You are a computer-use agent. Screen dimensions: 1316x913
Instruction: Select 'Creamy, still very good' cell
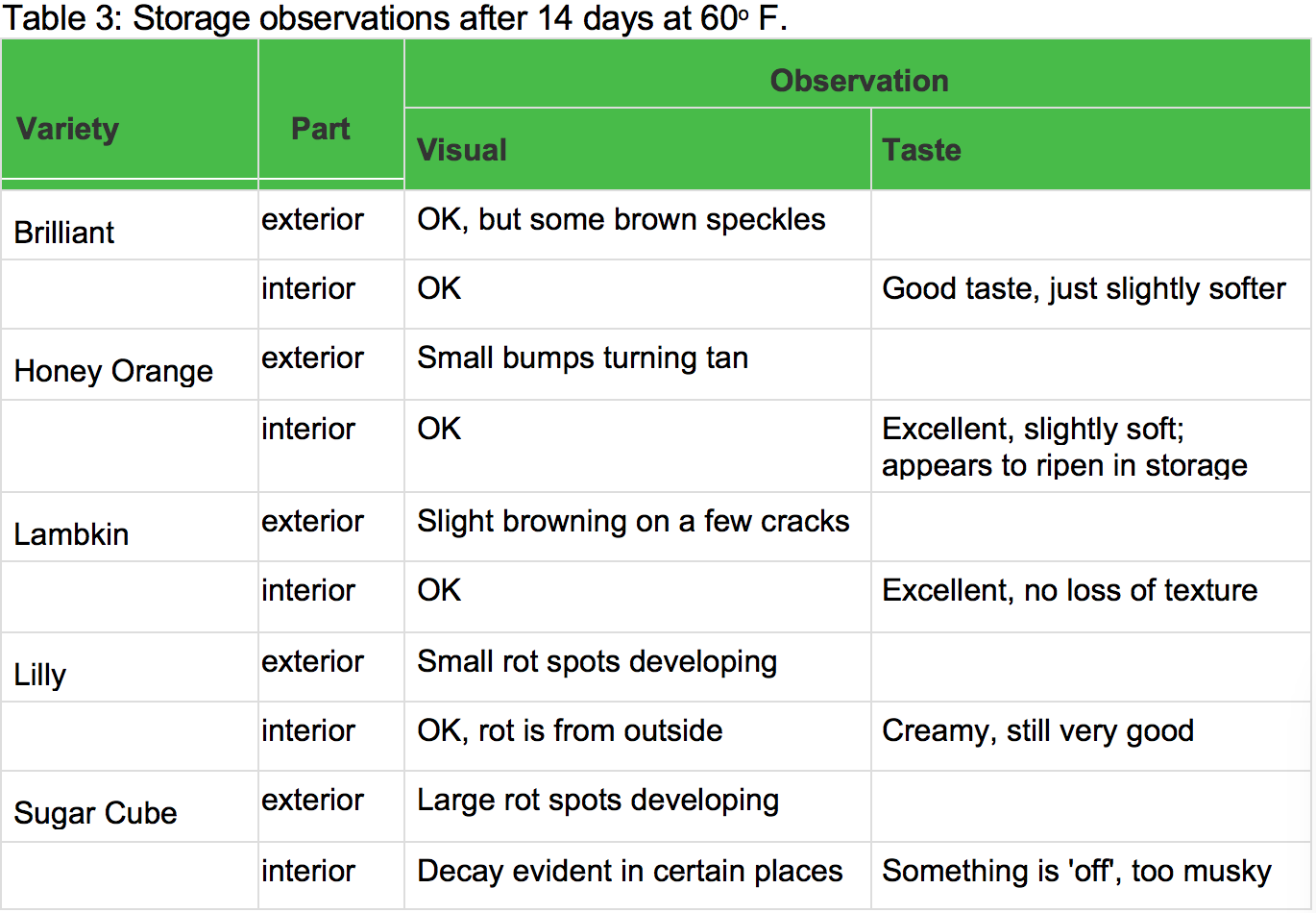(x=1037, y=731)
